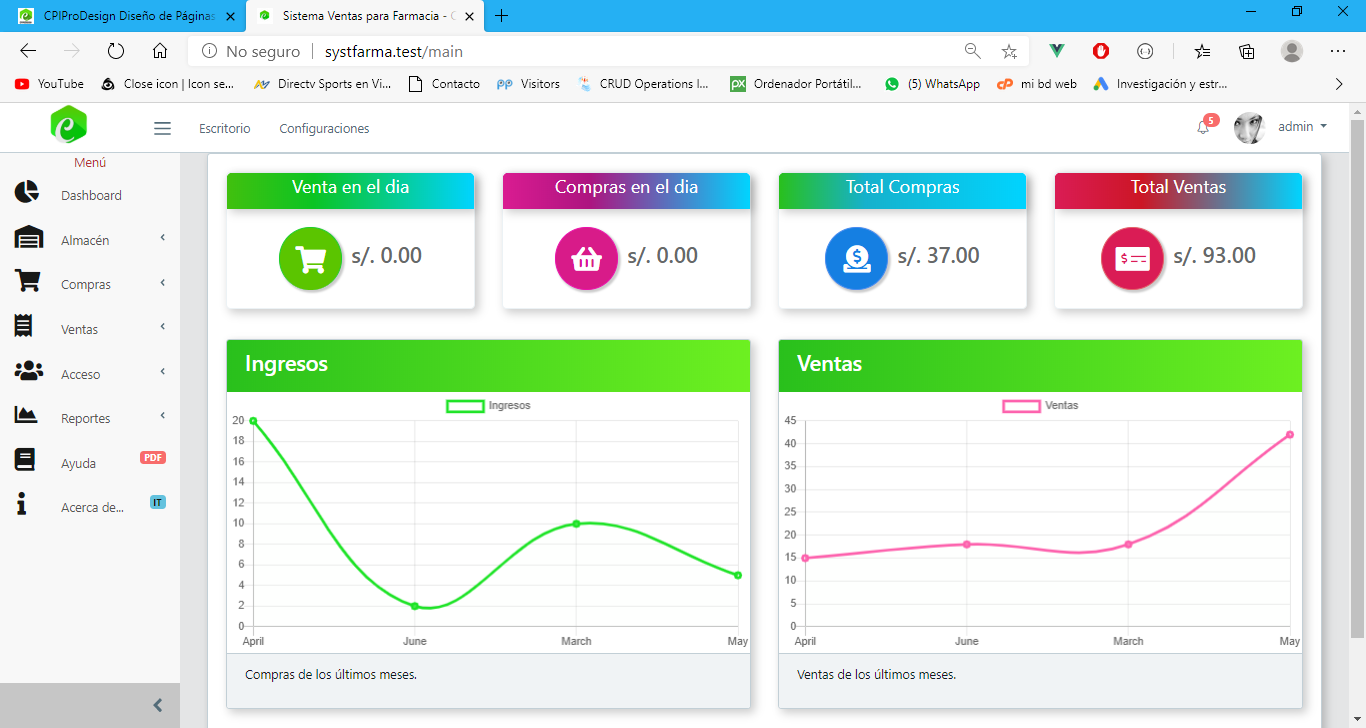Click green cart icon in Venta en el dia
Image resolution: width=1366 pixels, height=728 pixels.
[311, 258]
